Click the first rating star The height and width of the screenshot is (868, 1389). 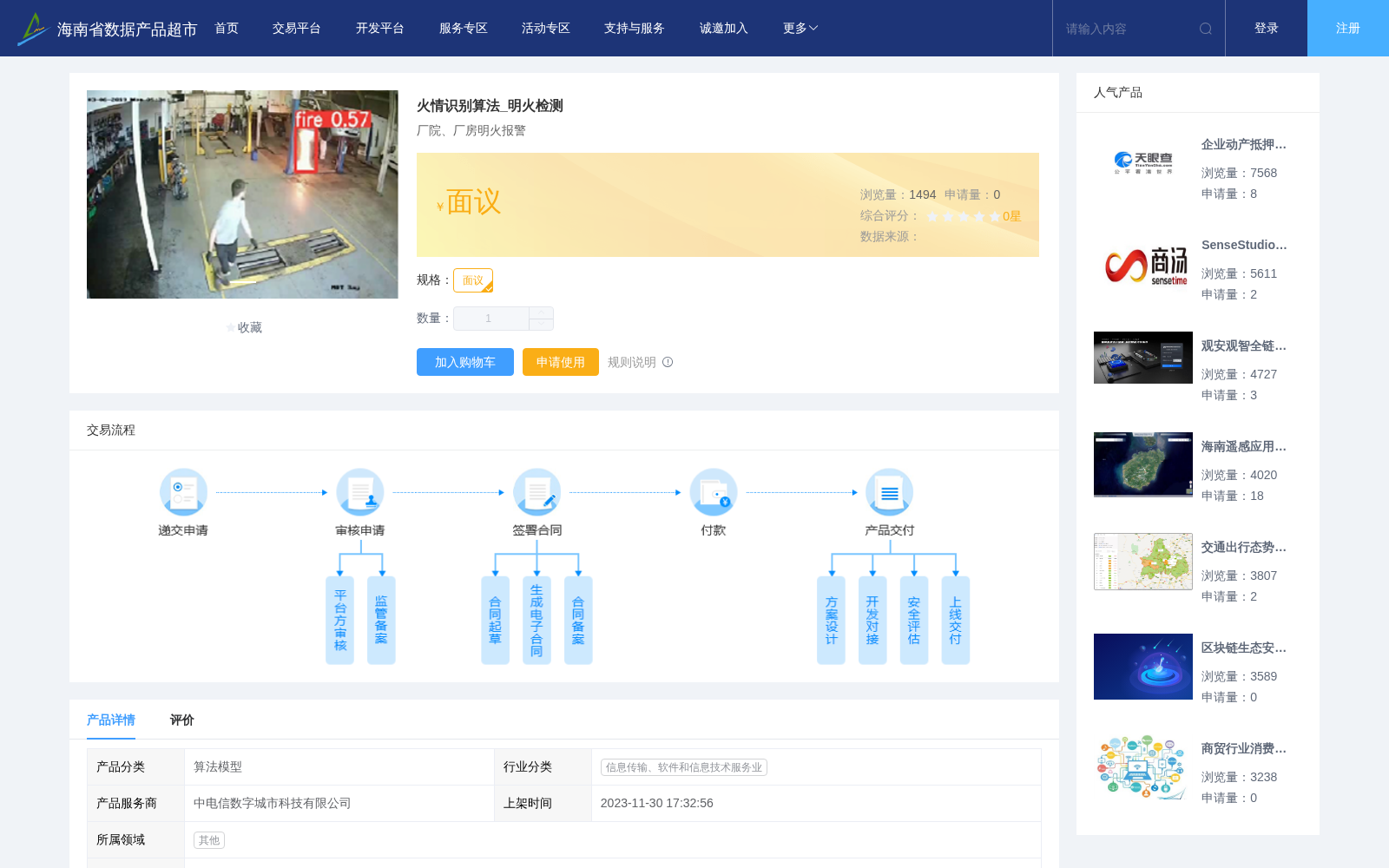pos(932,216)
